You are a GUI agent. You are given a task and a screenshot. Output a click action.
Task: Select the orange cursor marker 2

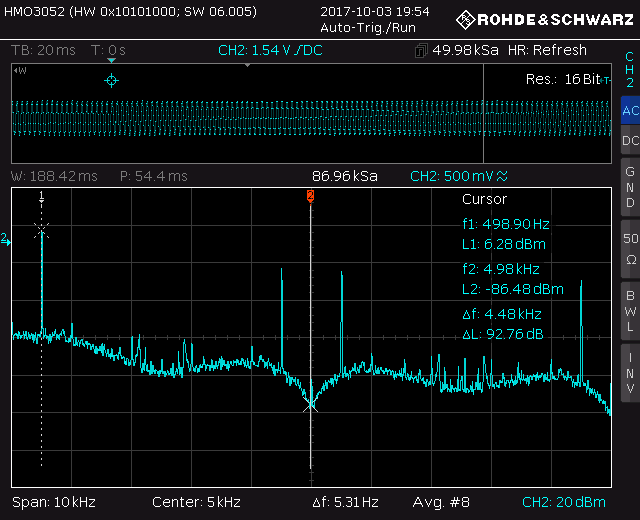311,196
